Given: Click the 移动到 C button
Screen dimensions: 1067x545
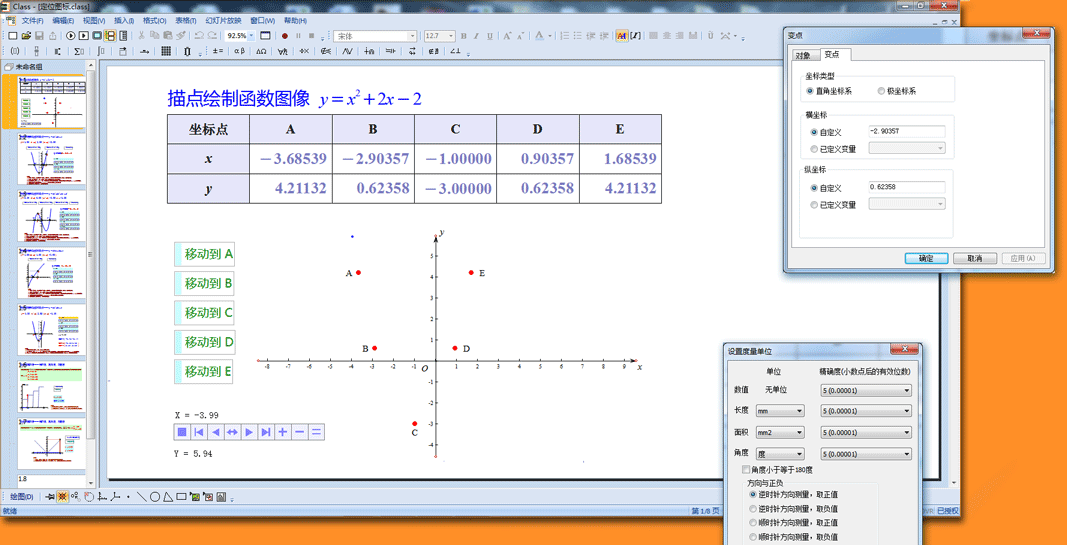Looking at the screenshot, I should tap(205, 313).
